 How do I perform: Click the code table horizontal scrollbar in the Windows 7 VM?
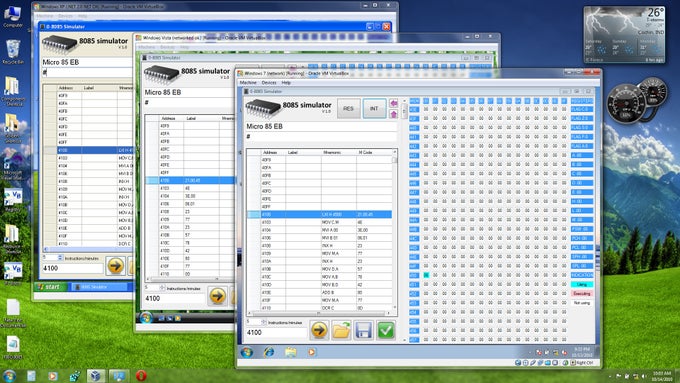[x=321, y=313]
